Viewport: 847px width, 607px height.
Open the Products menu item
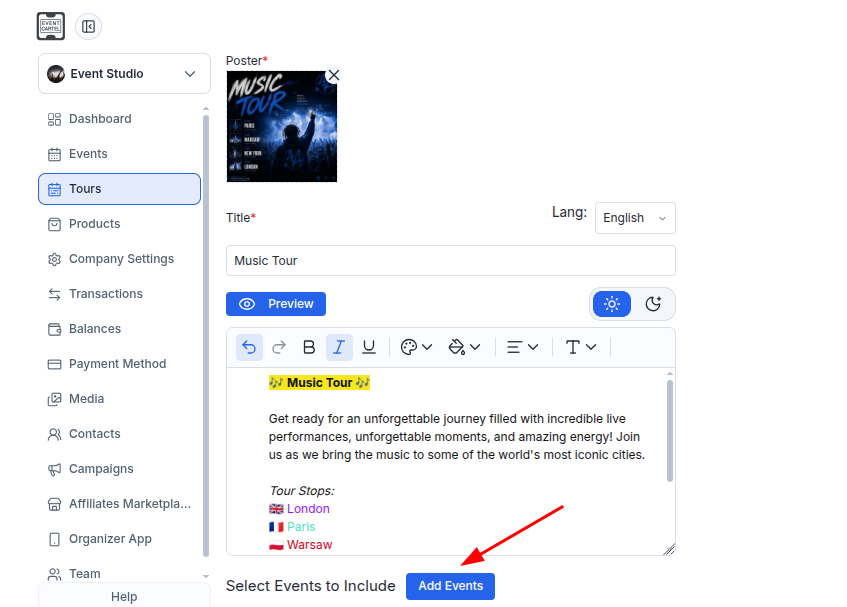(x=119, y=224)
